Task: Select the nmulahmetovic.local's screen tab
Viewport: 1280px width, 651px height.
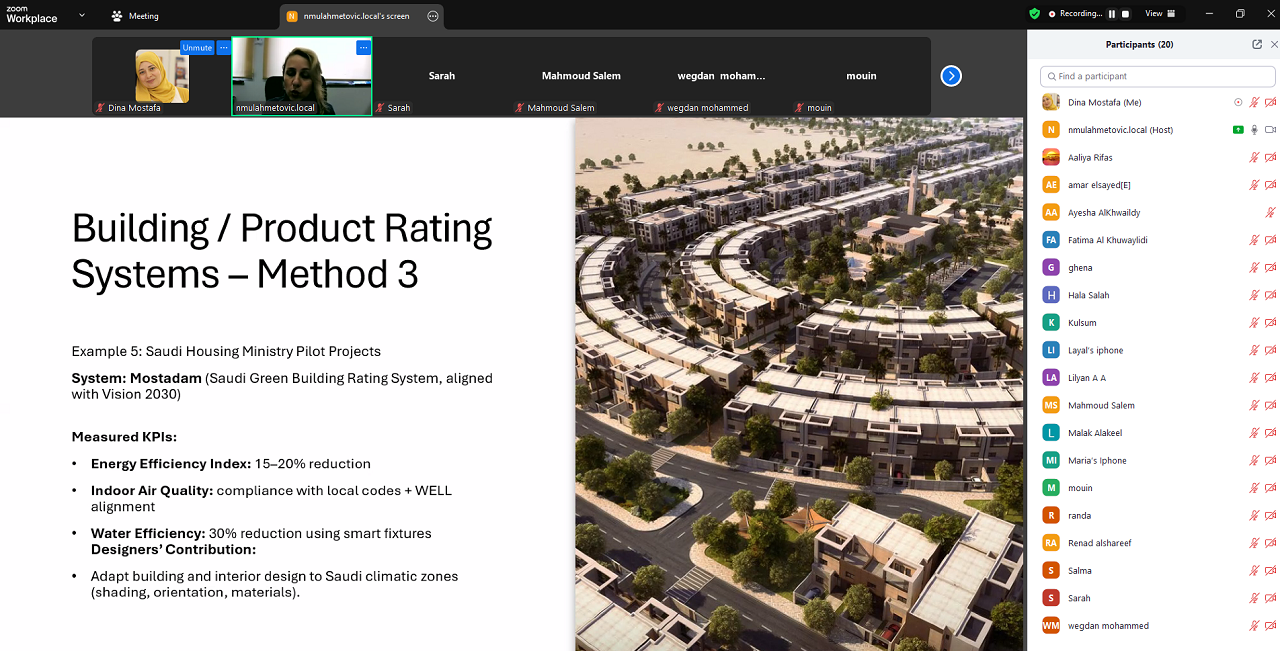Action: (355, 16)
